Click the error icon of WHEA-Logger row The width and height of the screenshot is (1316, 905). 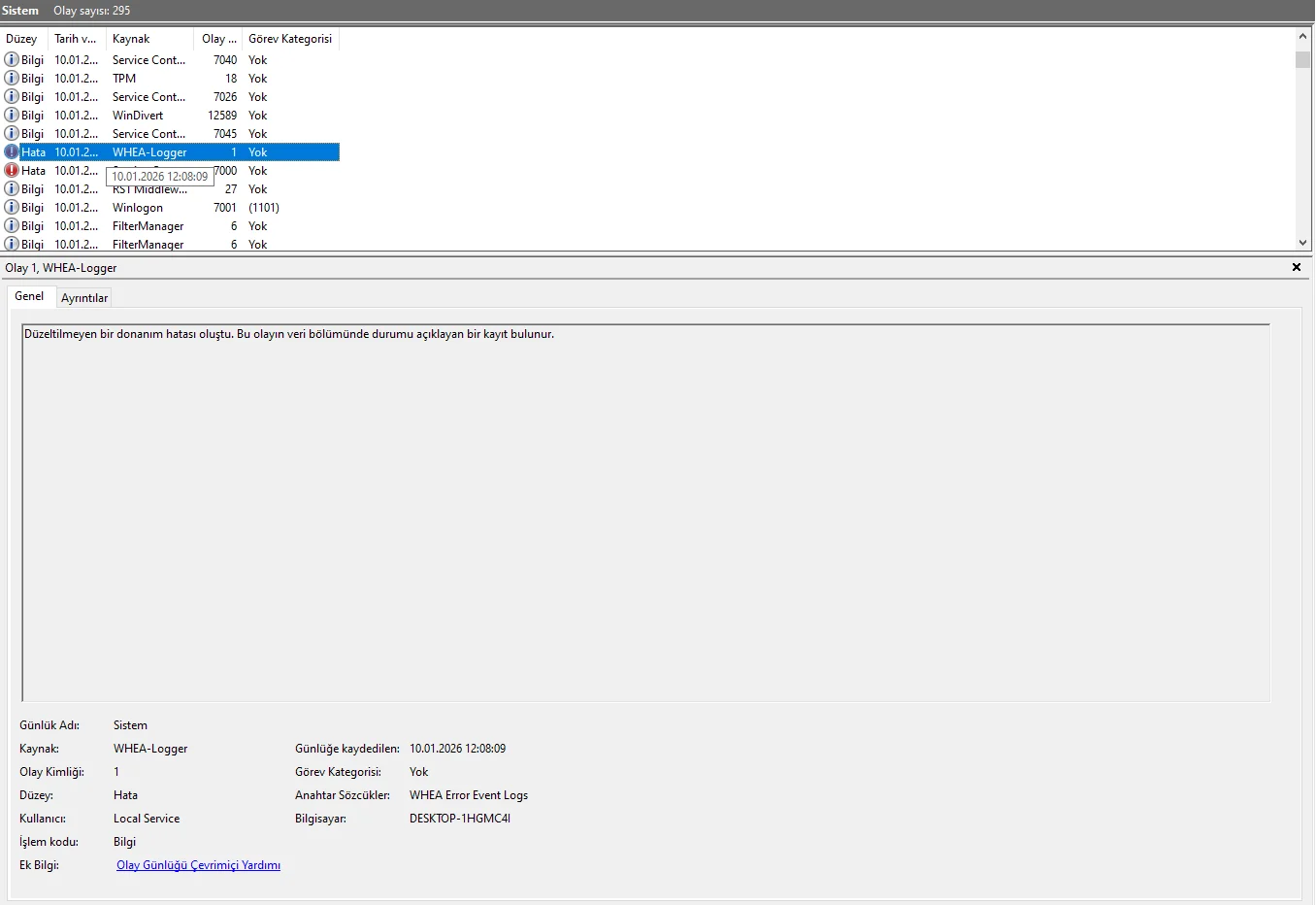tap(12, 152)
